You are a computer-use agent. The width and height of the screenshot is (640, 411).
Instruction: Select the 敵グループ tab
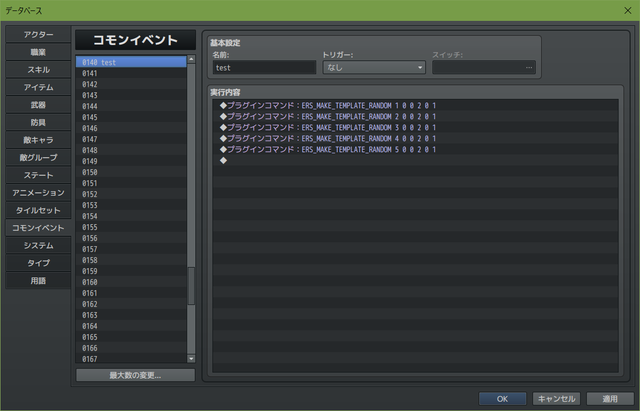click(x=38, y=158)
